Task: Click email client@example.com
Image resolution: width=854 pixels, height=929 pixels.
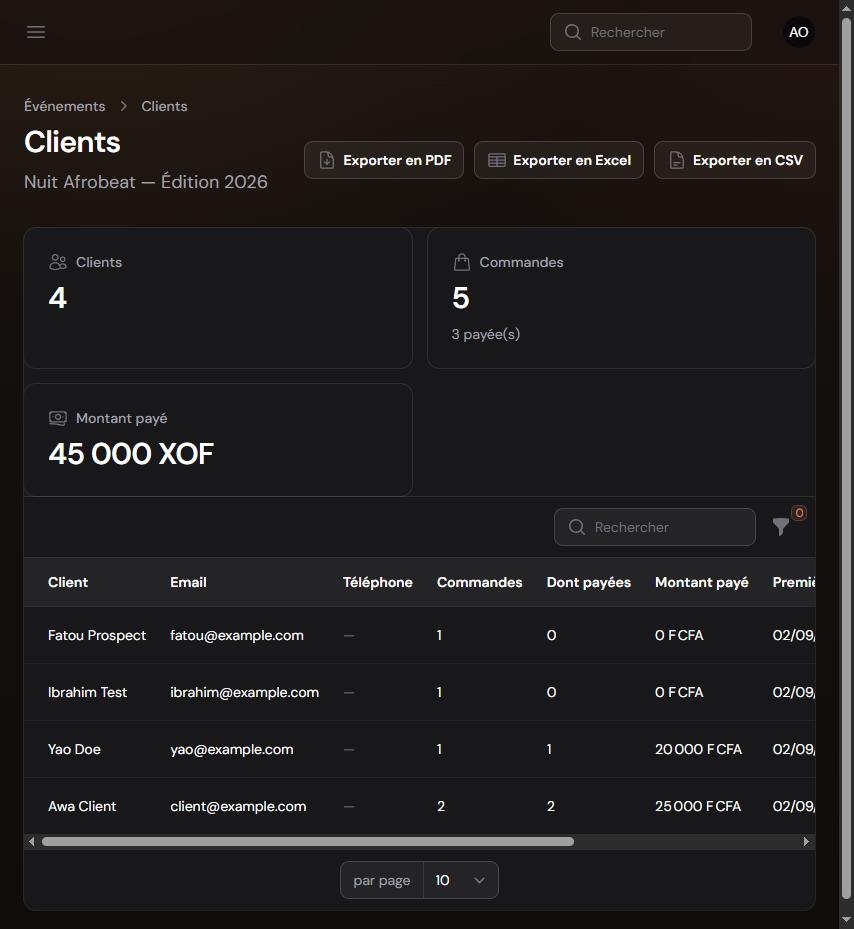Action: (x=238, y=806)
